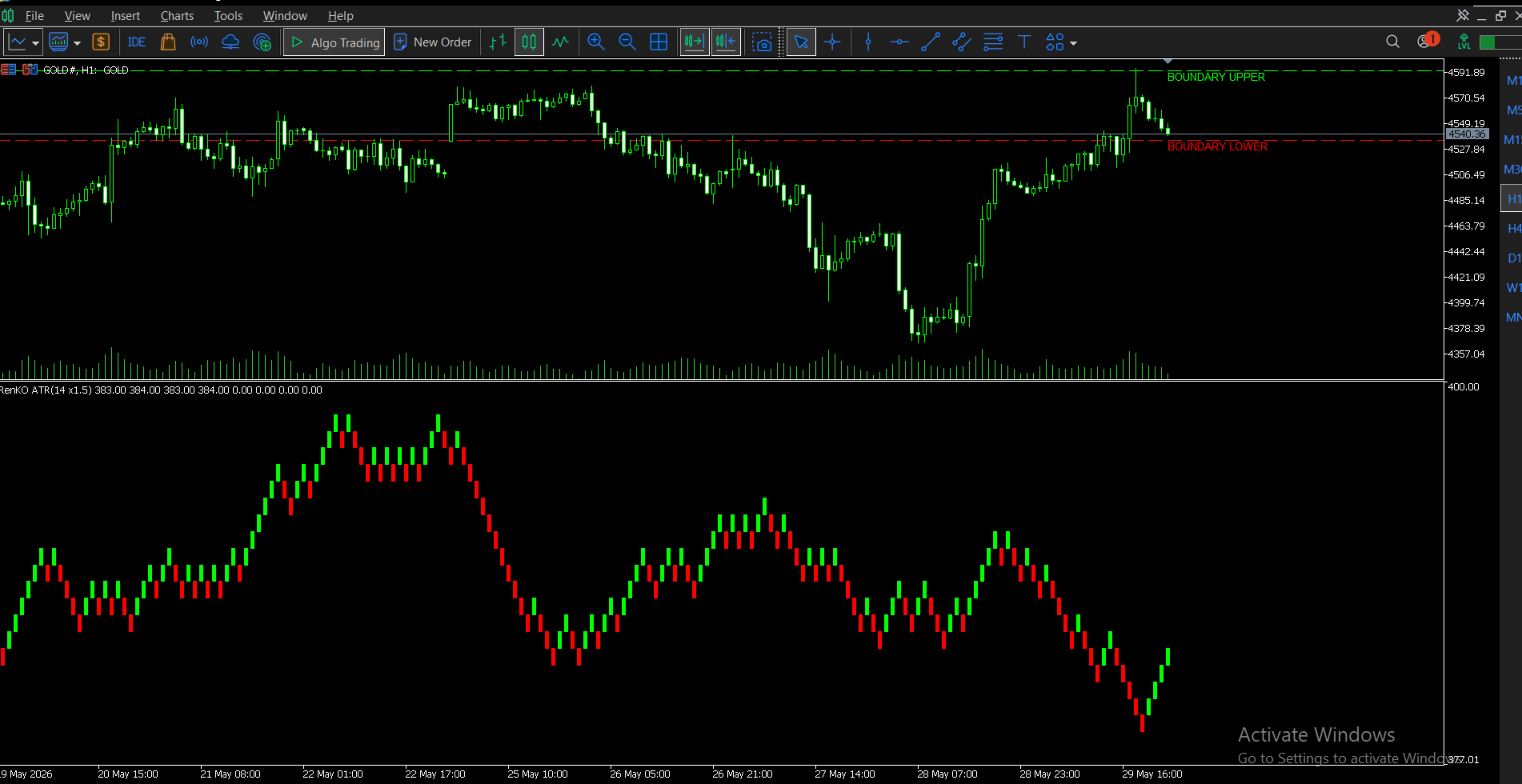Open the Help menu
Viewport: 1522px width, 784px height.
coord(340,16)
